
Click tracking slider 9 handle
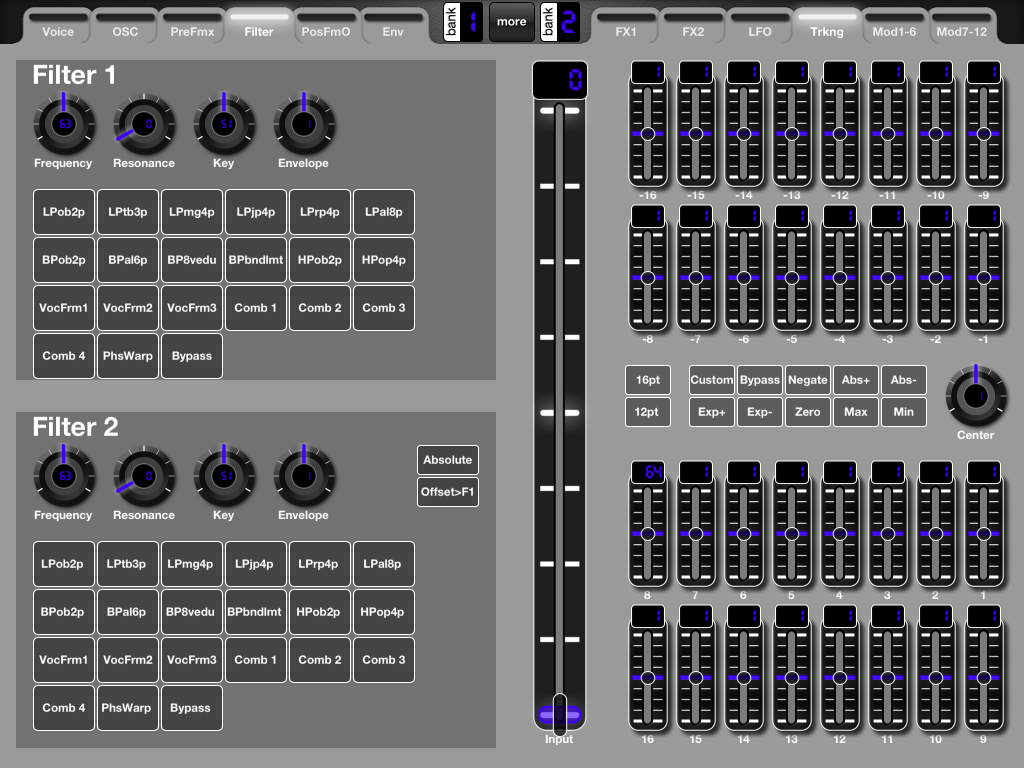pos(984,678)
